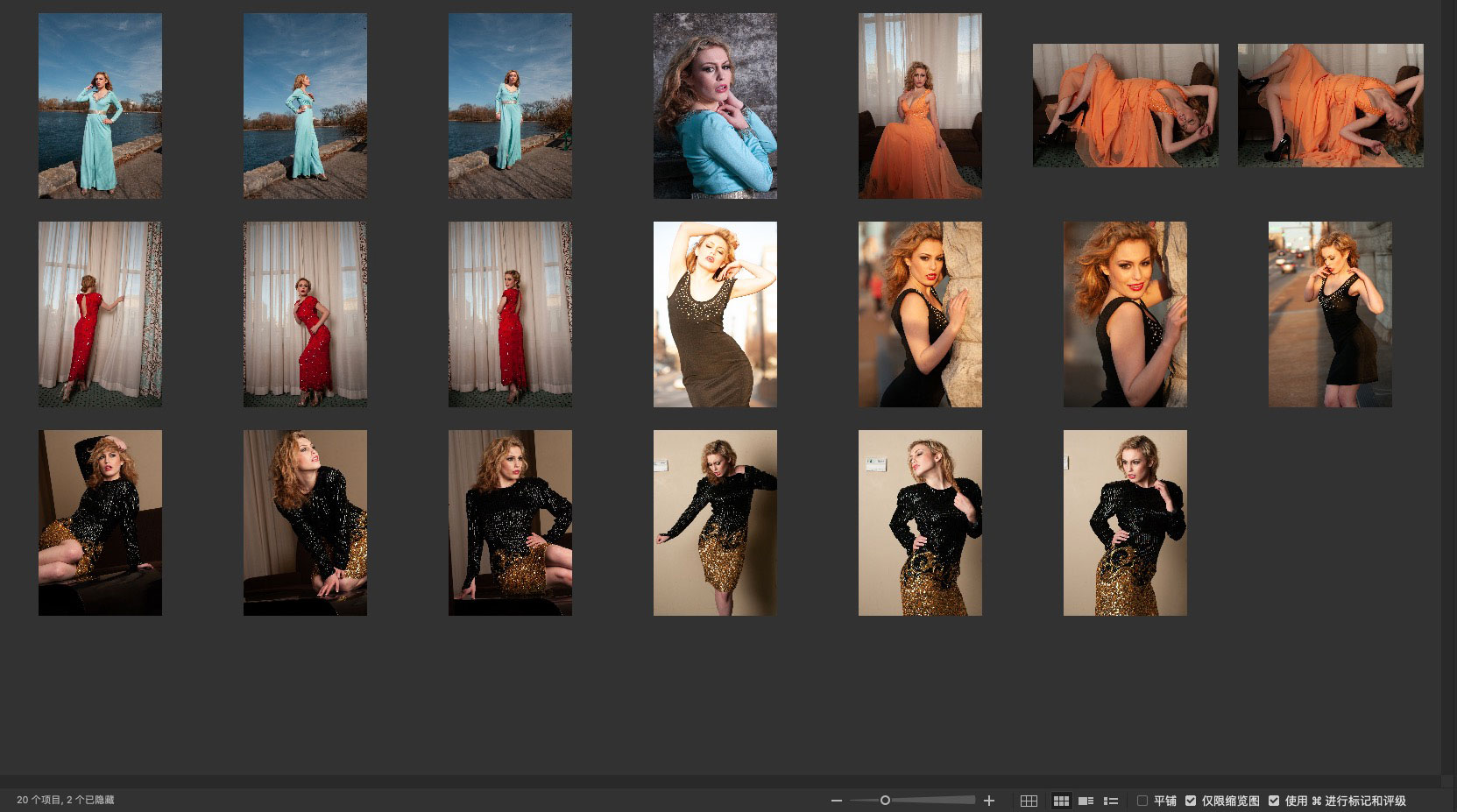Select the last landscape orange dress photo

1330,105
